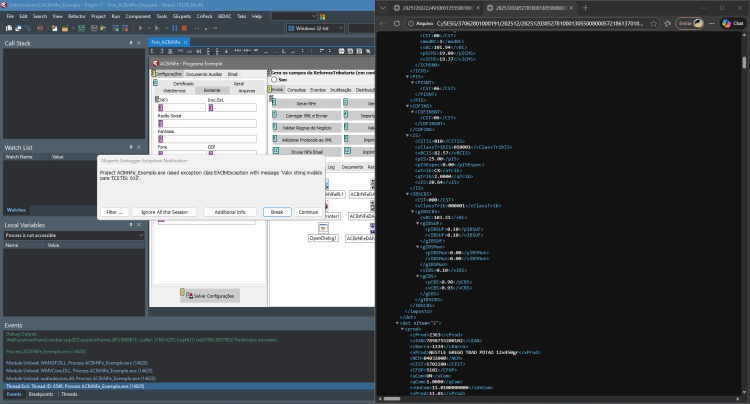Open the File menu in Delphi
This screenshot has height=404, width=750.
10,16
